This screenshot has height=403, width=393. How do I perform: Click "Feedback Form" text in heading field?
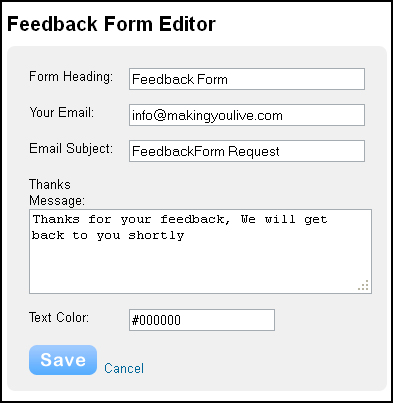point(180,79)
